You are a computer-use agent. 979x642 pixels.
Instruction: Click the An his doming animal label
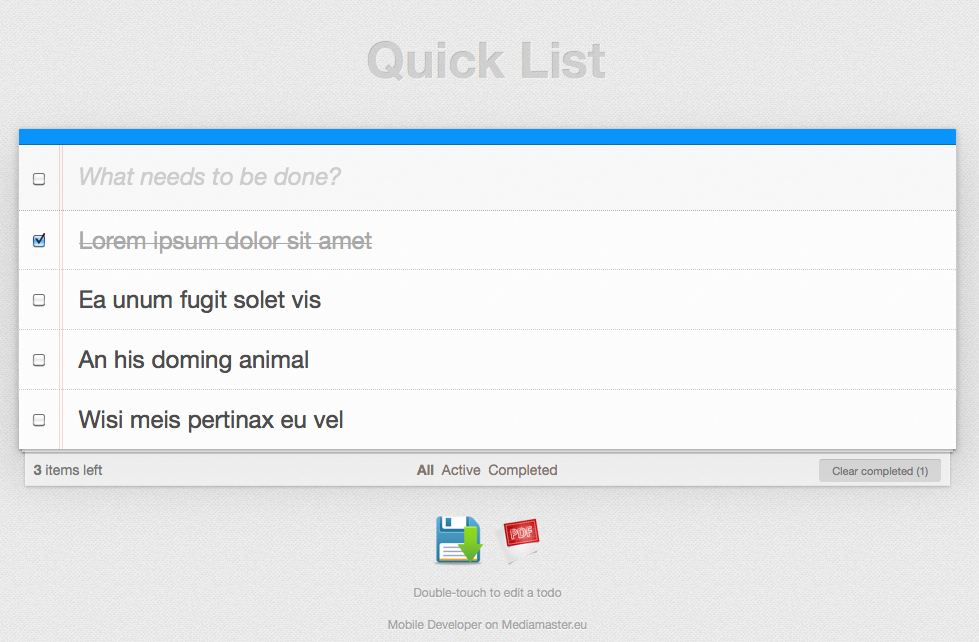click(194, 360)
